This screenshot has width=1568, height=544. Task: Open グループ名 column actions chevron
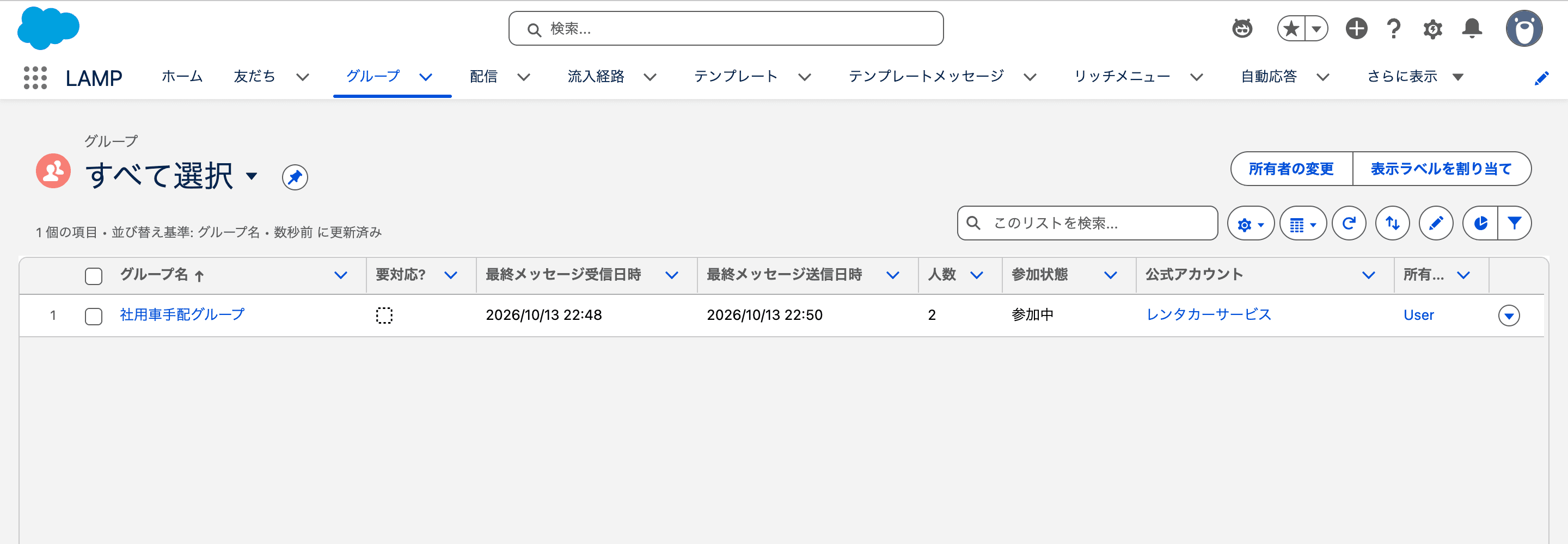(x=341, y=275)
